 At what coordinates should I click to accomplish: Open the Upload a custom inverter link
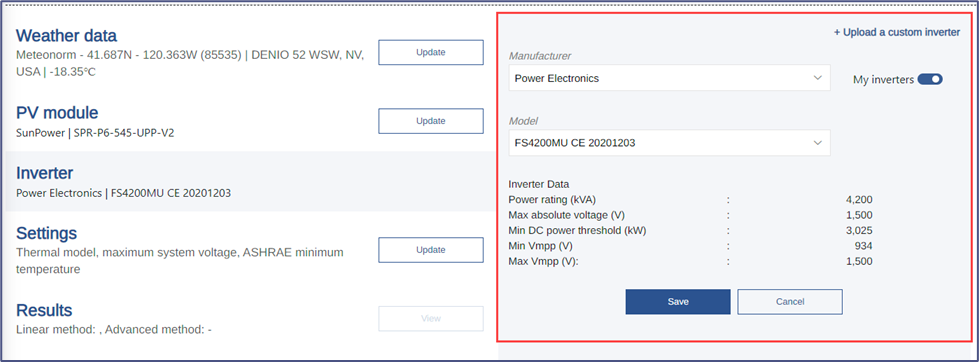pos(897,32)
